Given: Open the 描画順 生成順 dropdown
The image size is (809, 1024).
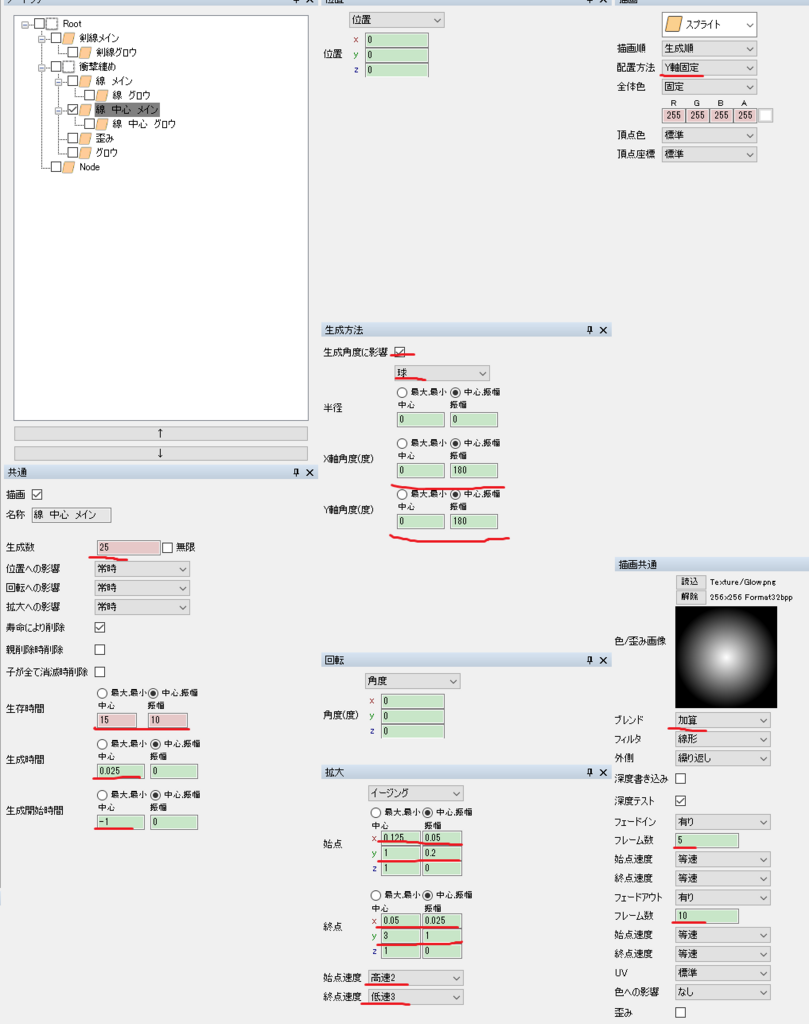Looking at the screenshot, I should click(709, 48).
